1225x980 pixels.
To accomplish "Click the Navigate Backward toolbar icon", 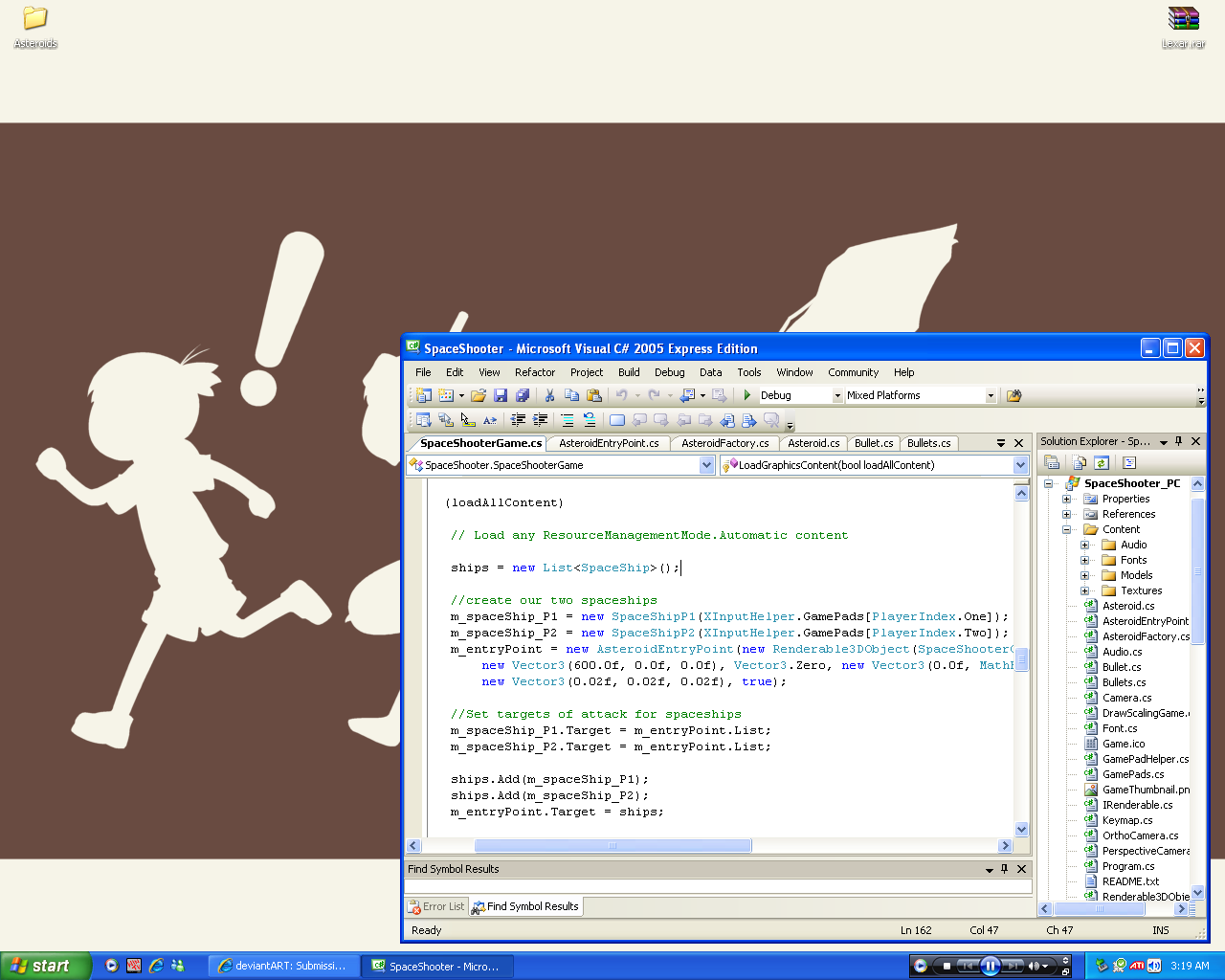I will (687, 395).
